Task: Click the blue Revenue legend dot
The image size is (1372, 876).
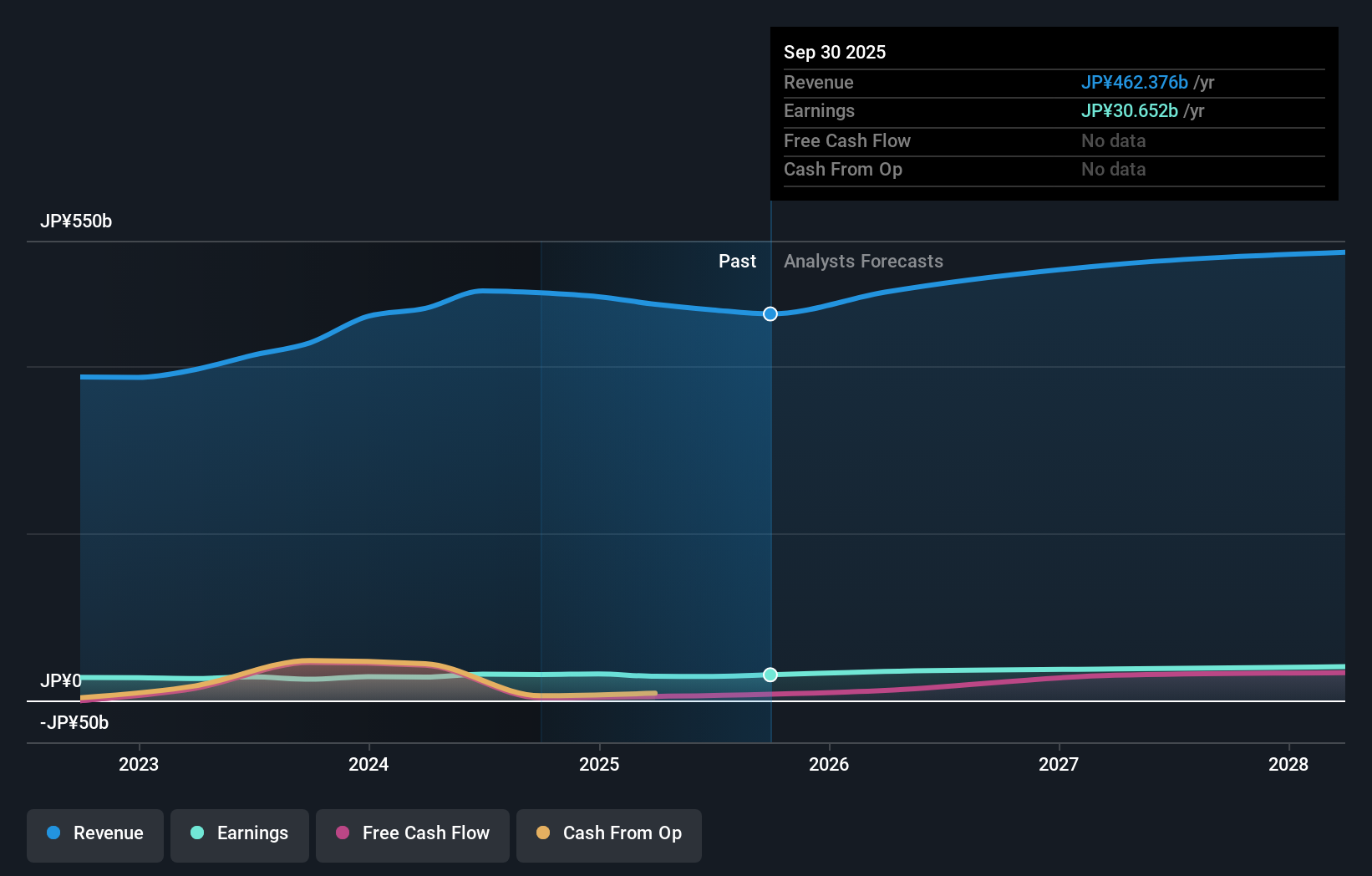Action: point(52,833)
